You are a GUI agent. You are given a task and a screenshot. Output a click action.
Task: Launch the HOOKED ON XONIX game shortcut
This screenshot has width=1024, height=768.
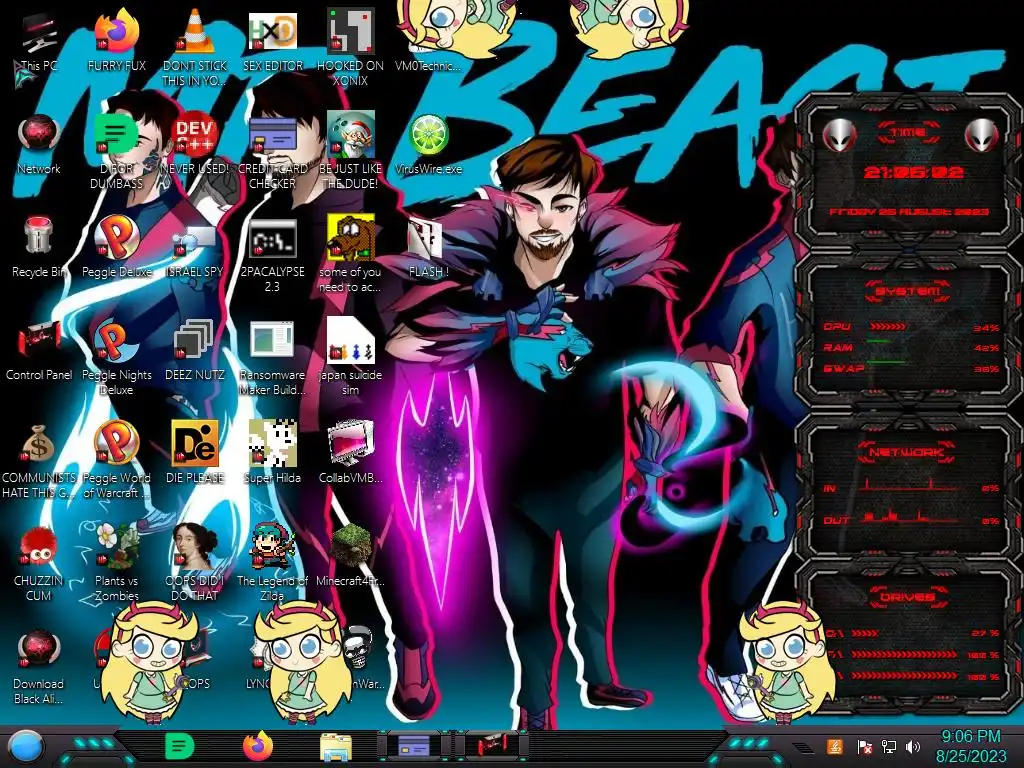(x=351, y=46)
